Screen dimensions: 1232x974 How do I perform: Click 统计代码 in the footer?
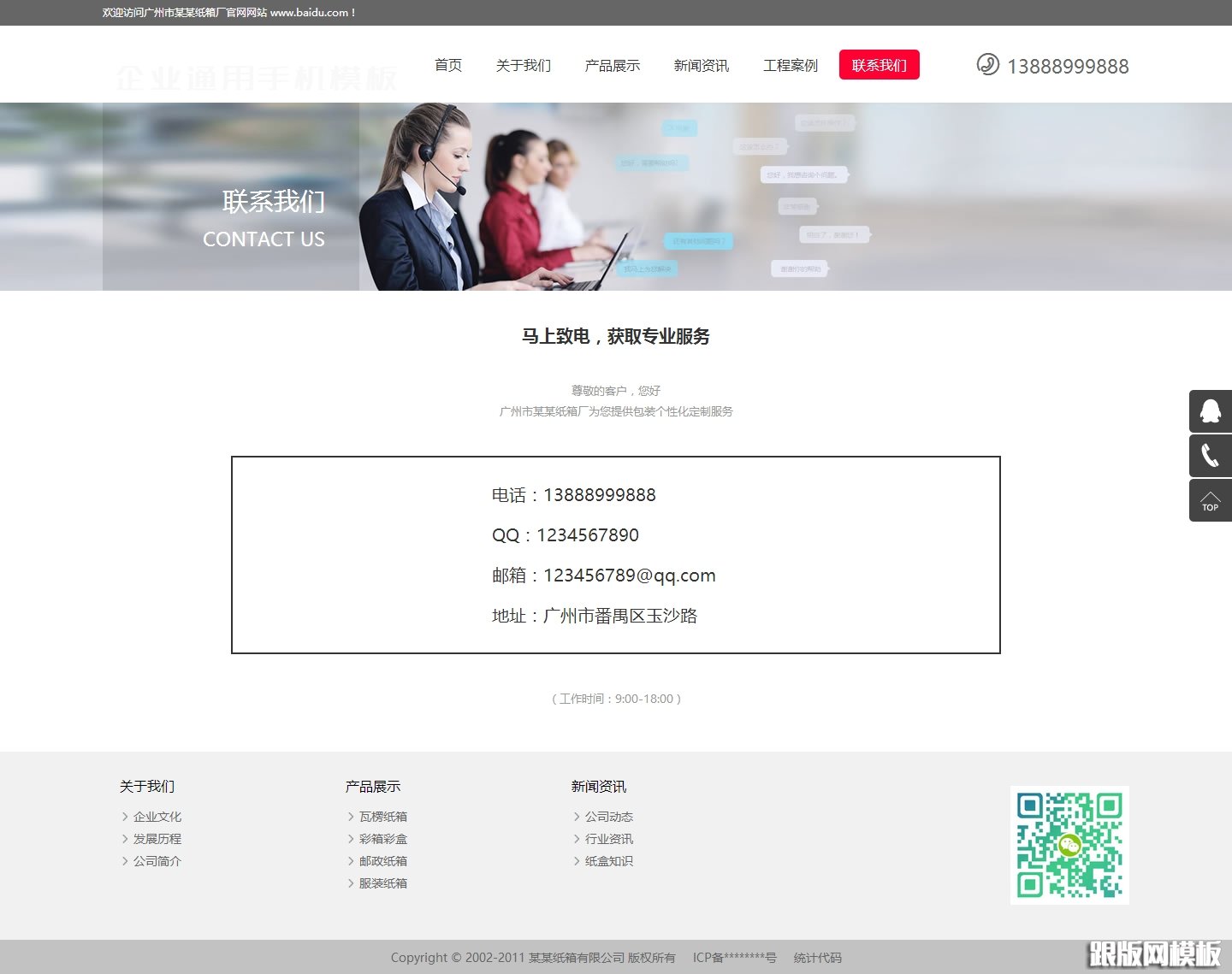pyautogui.click(x=817, y=958)
